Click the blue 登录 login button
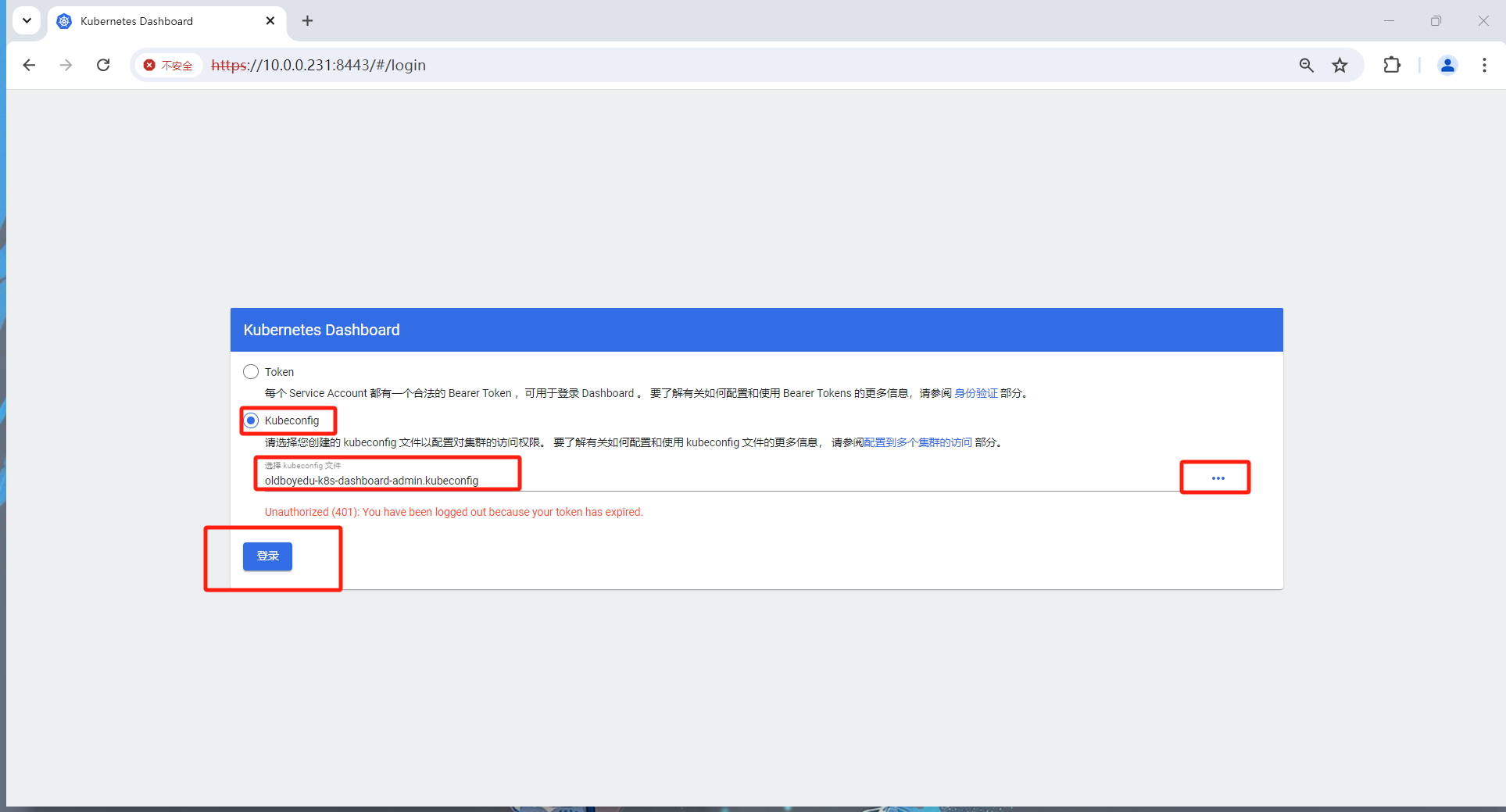 point(267,556)
